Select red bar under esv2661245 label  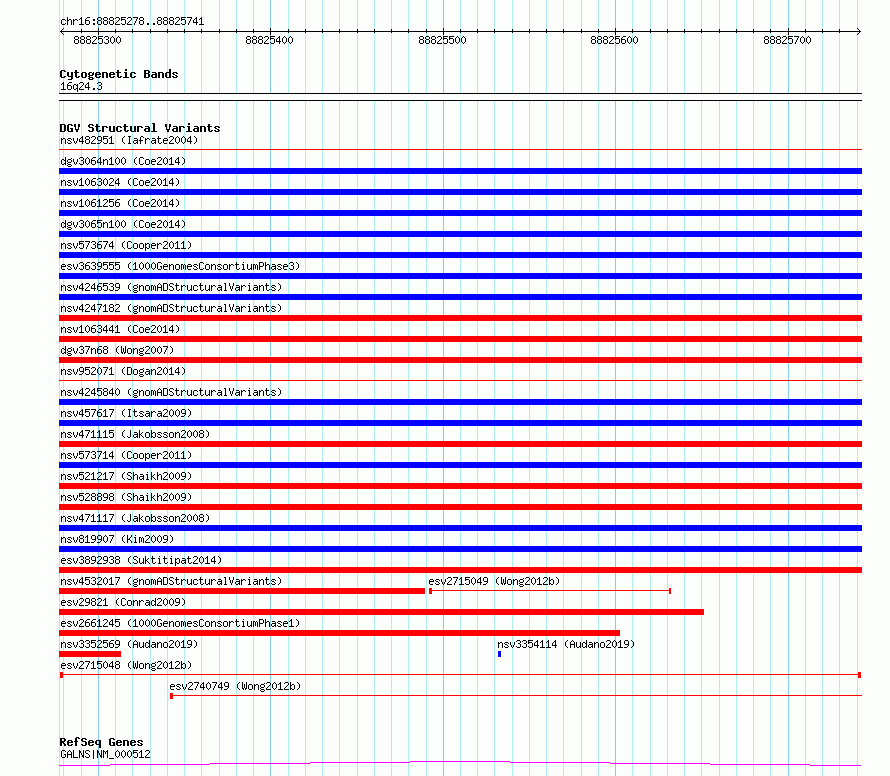click(x=339, y=633)
